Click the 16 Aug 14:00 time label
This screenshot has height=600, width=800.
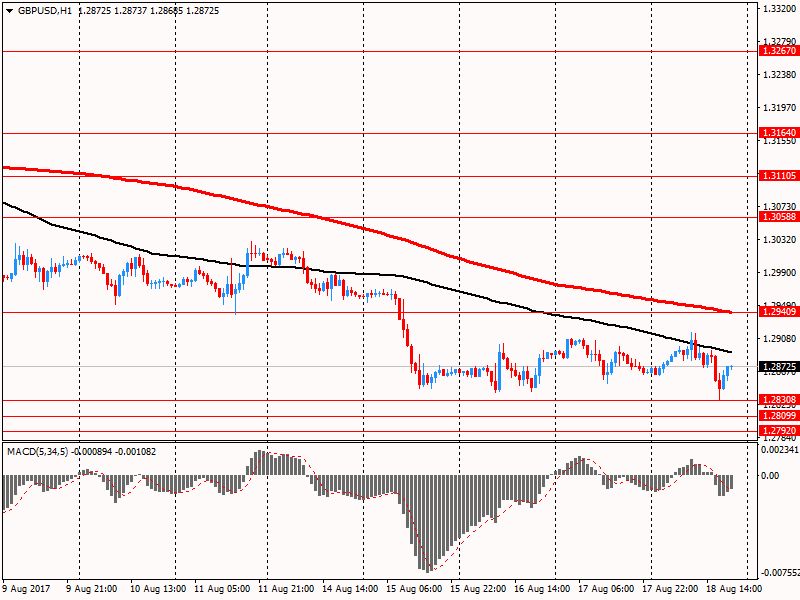542,589
